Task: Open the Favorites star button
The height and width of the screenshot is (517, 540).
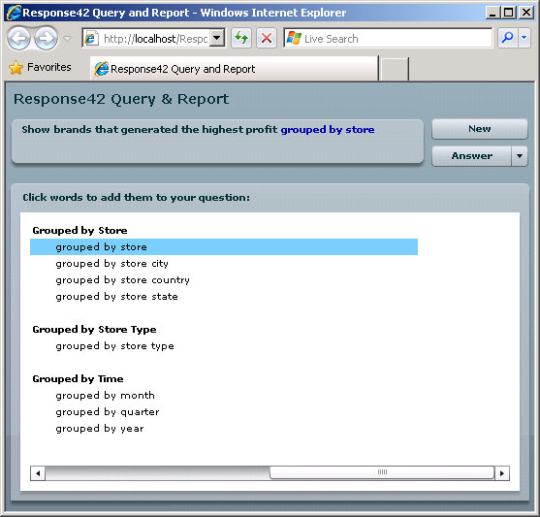Action: 40,67
